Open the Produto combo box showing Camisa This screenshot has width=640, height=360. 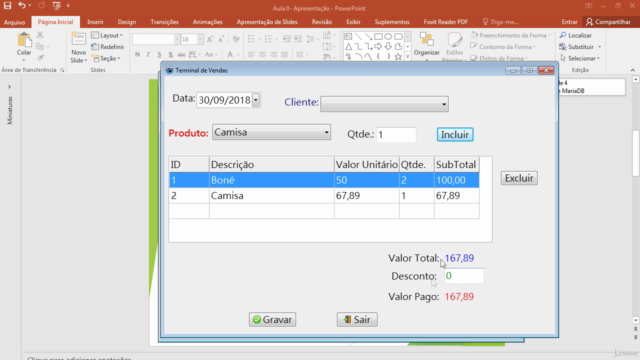271,132
